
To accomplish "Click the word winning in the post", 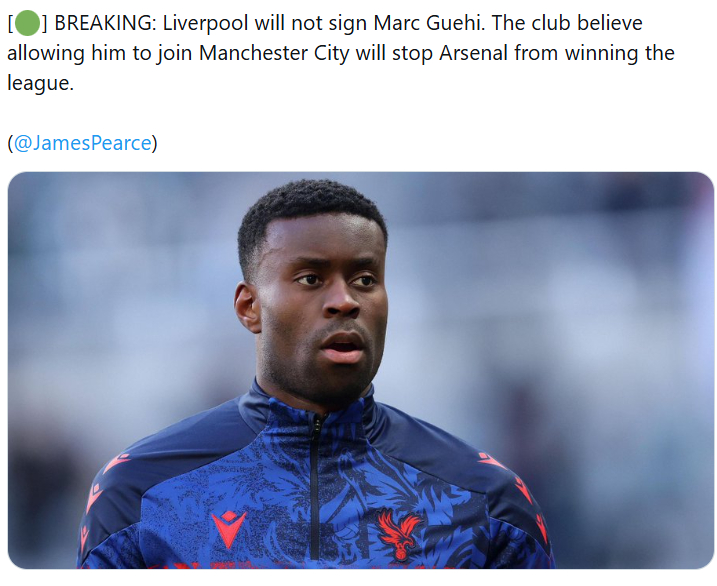I will click(x=601, y=53).
